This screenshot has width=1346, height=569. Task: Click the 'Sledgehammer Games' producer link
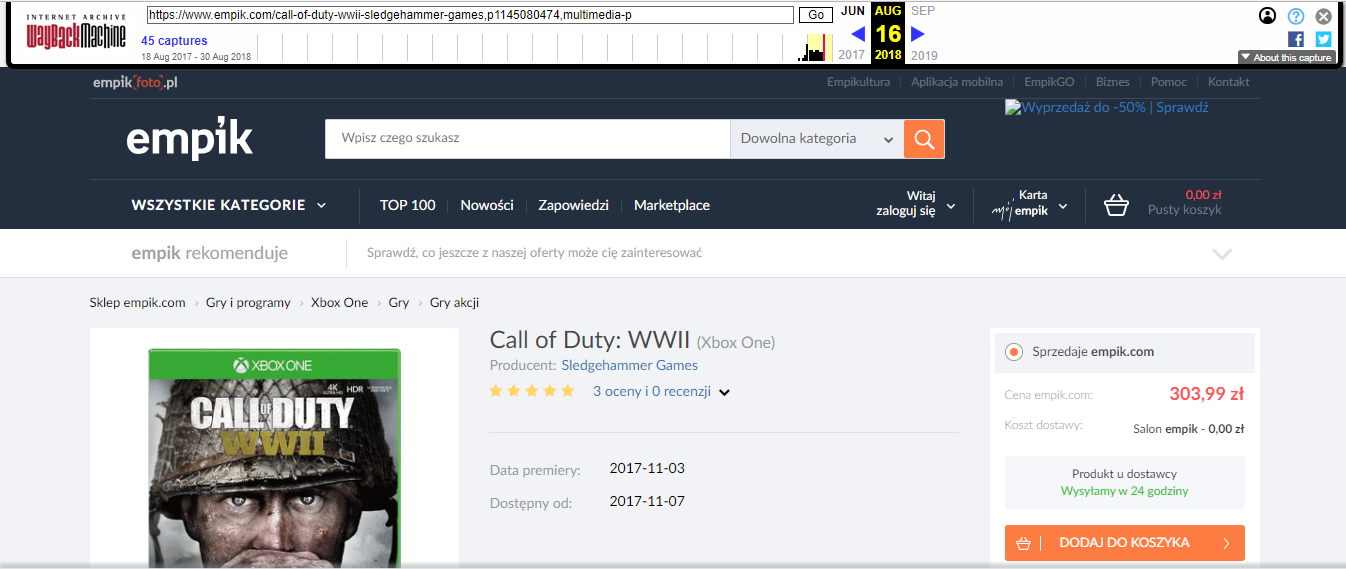pyautogui.click(x=630, y=365)
